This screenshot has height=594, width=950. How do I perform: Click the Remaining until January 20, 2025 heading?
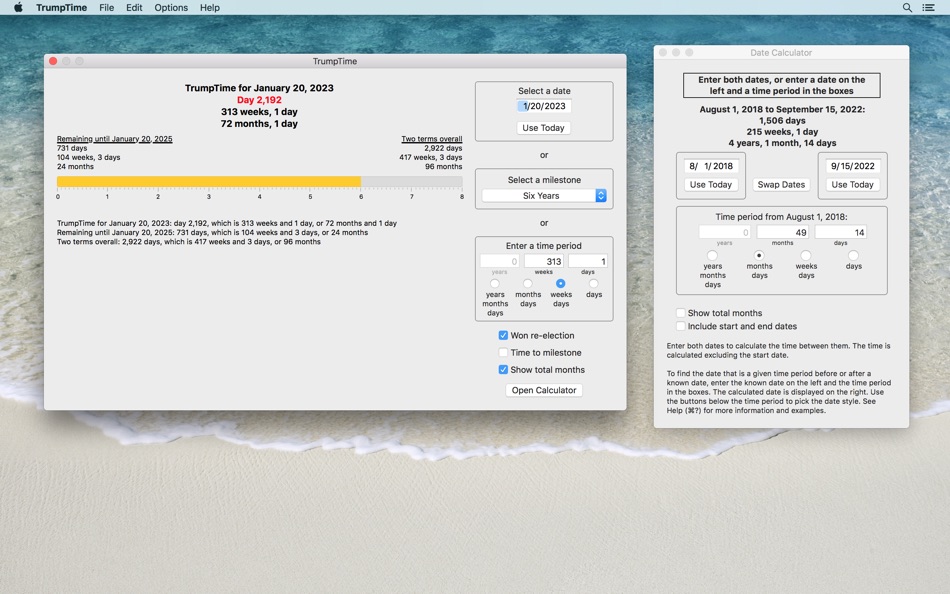pyautogui.click(x=115, y=139)
